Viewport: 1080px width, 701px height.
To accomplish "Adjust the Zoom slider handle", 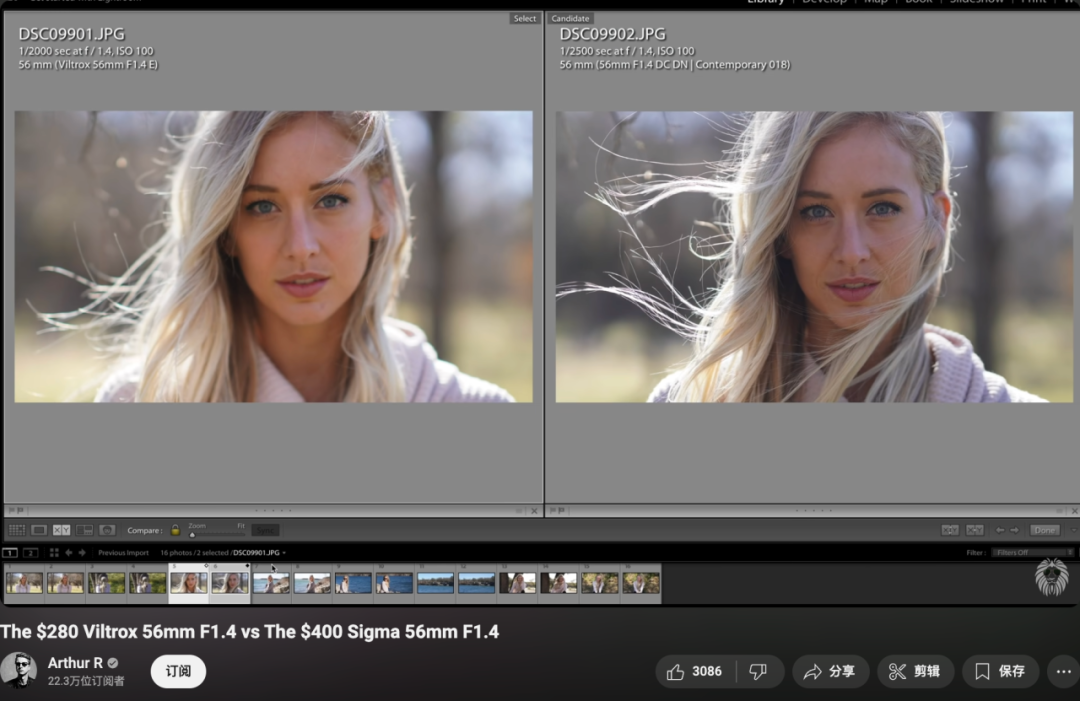I will pos(192,534).
